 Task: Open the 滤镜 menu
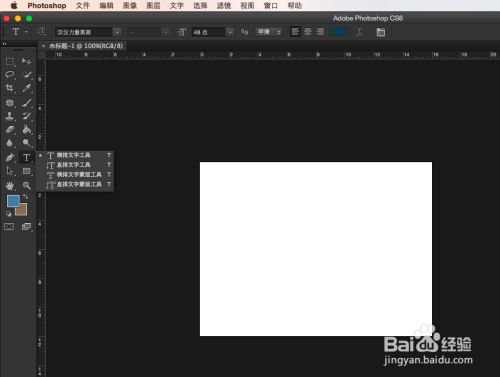point(224,6)
